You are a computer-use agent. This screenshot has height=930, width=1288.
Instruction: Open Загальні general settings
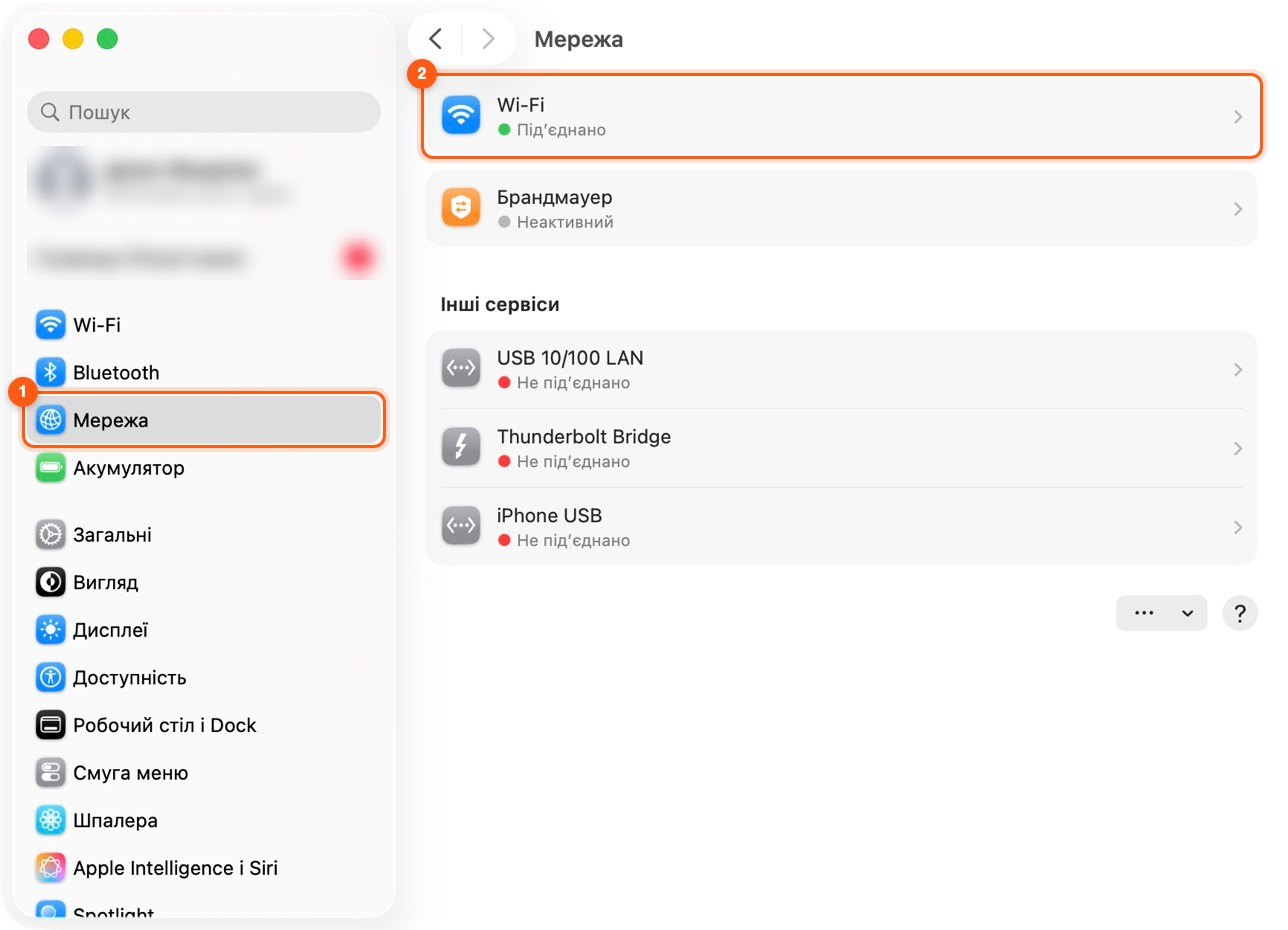(x=204, y=535)
